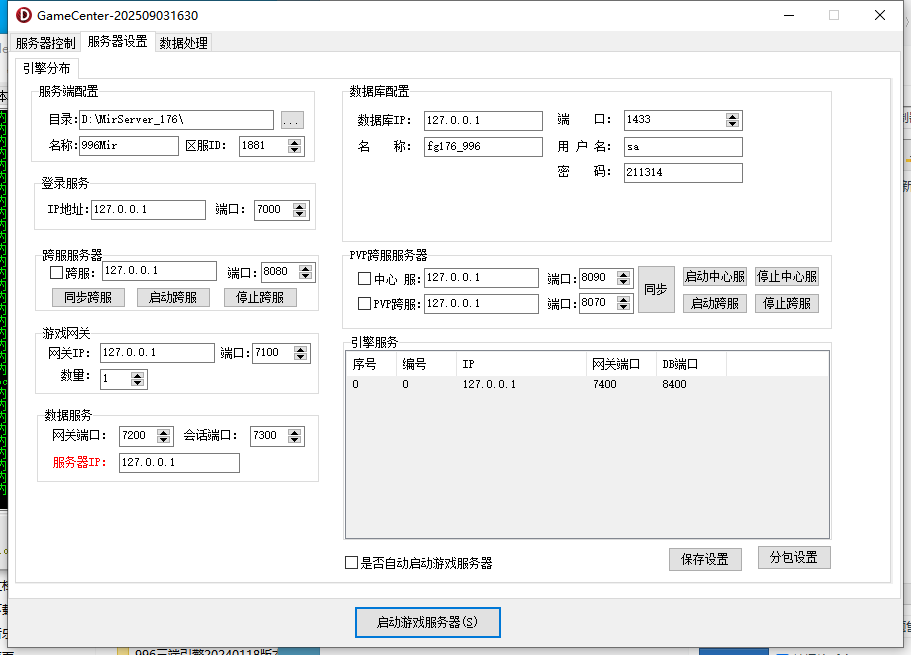Click 启动游戏服务器(S) button
The width and height of the screenshot is (911, 655).
[428, 622]
